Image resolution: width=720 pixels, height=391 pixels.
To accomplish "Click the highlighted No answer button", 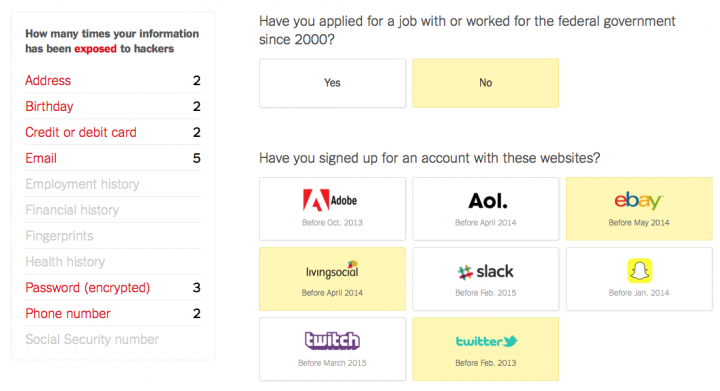I will click(x=486, y=83).
